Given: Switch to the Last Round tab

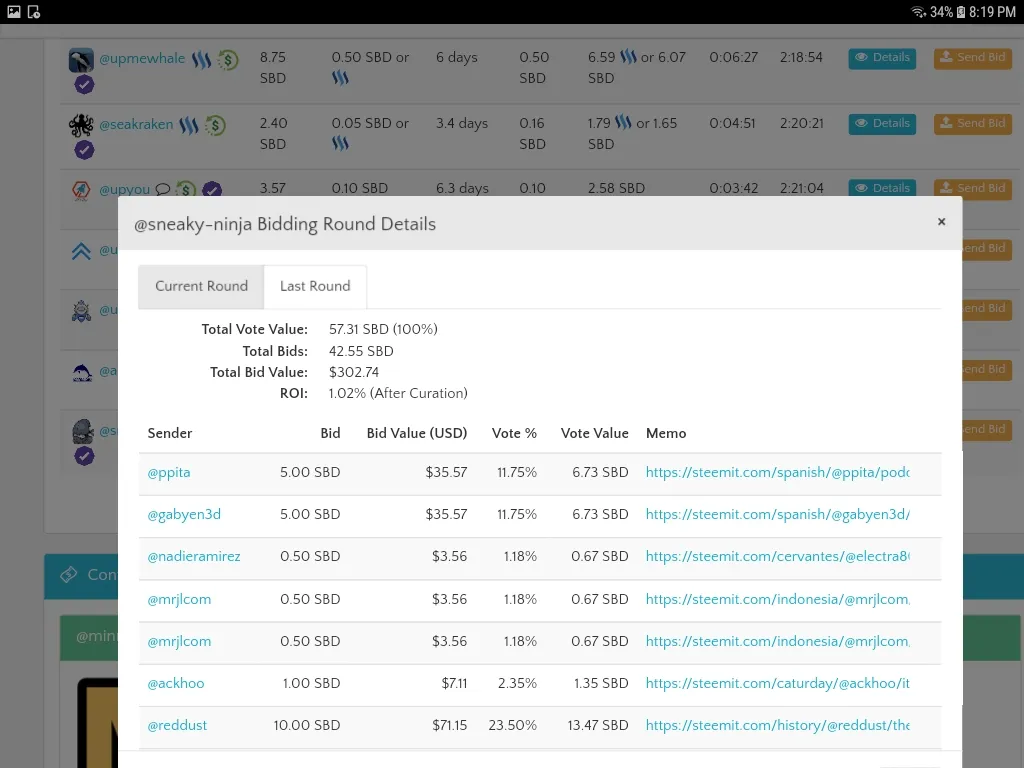Looking at the screenshot, I should pyautogui.click(x=315, y=286).
